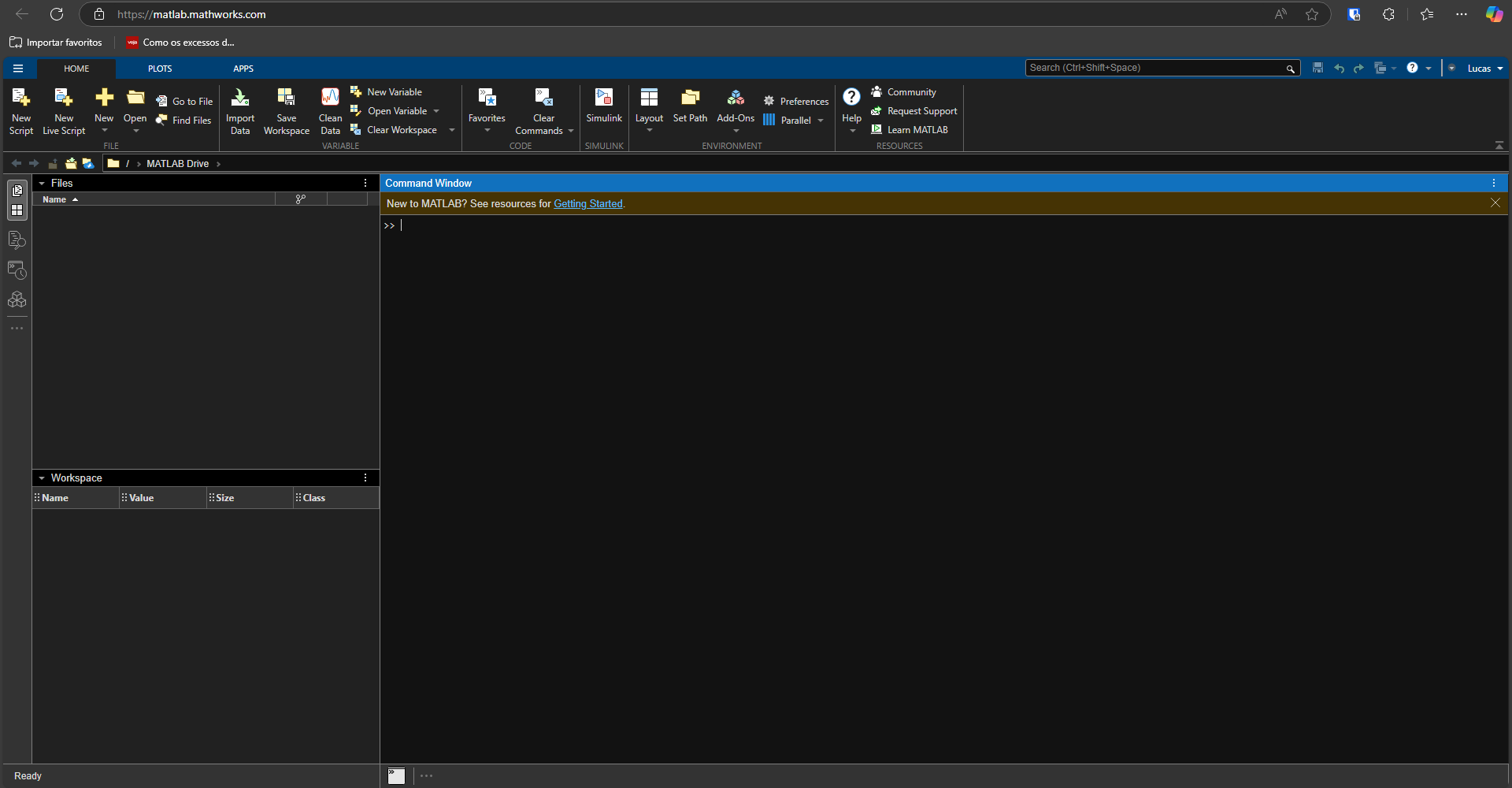Dismiss the Getting Started banner
This screenshot has height=788, width=1512.
pyautogui.click(x=1495, y=203)
